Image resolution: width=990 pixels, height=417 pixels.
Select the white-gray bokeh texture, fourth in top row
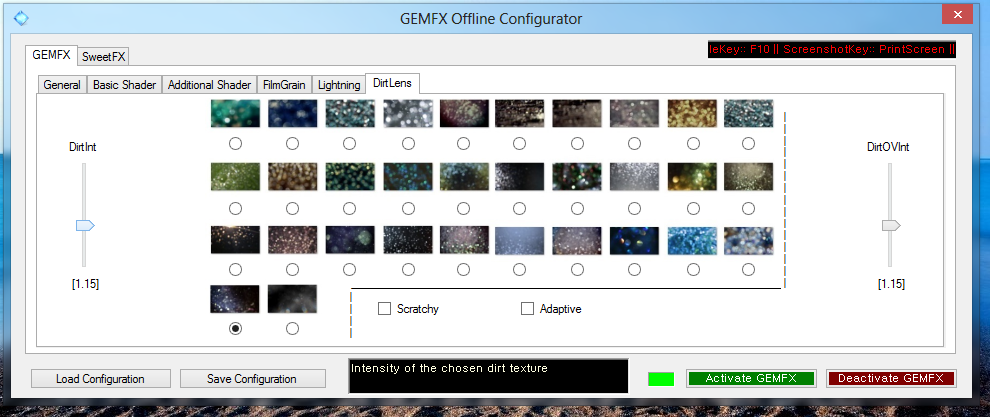pos(408,114)
